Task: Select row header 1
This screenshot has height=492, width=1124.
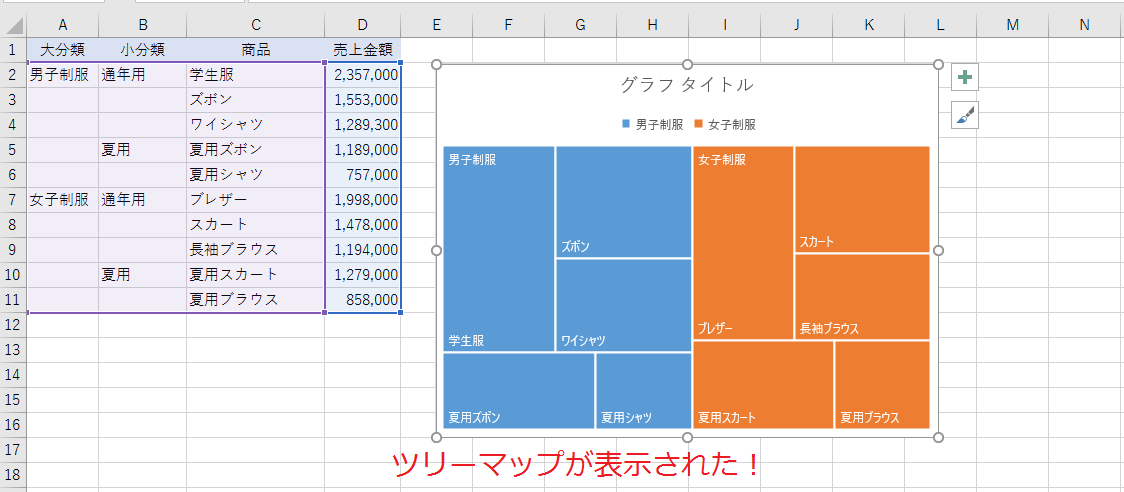Action: (x=13, y=50)
